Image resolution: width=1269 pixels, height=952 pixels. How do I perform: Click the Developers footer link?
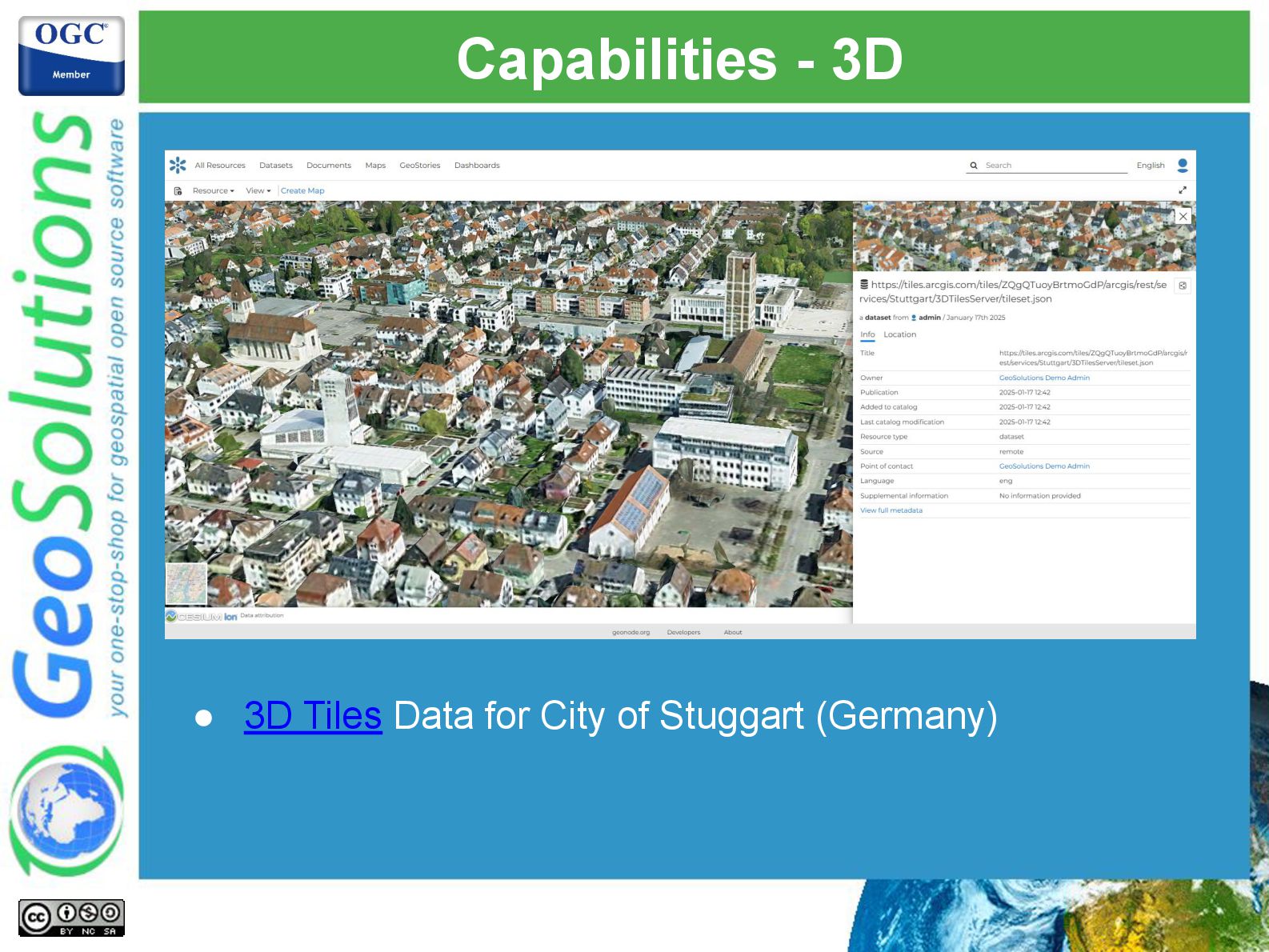point(683,632)
